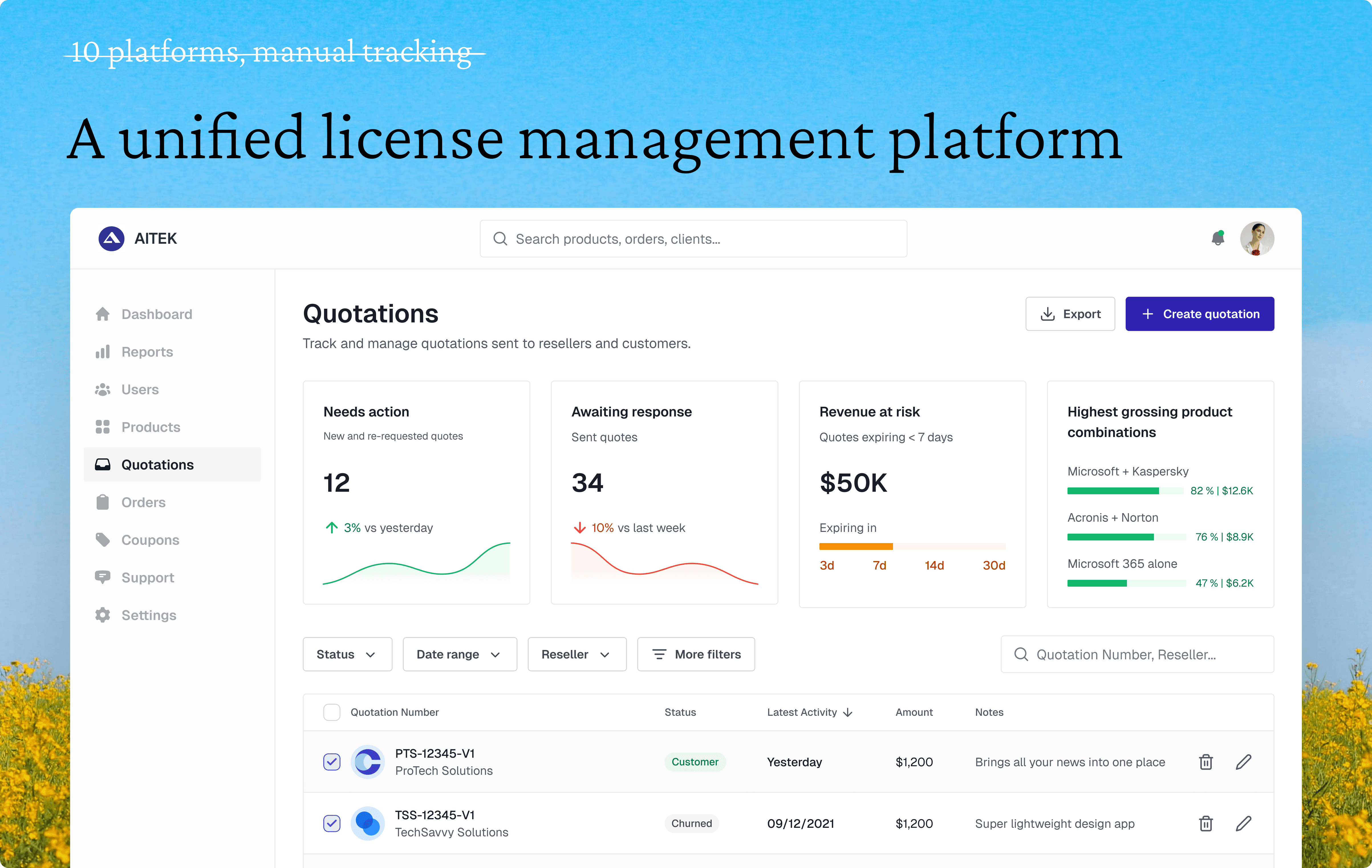Click the Expiring in orange progress bar
1372x868 pixels.
855,547
